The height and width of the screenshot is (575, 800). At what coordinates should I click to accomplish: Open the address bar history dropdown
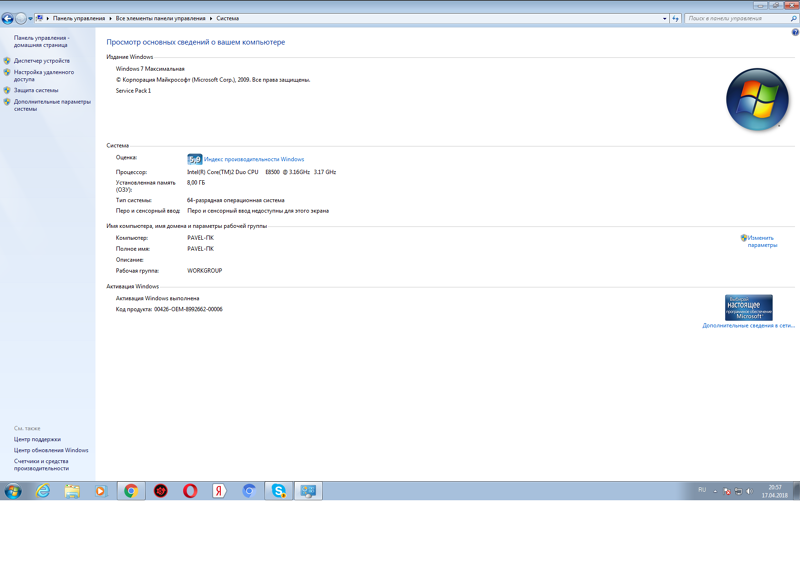click(x=664, y=18)
